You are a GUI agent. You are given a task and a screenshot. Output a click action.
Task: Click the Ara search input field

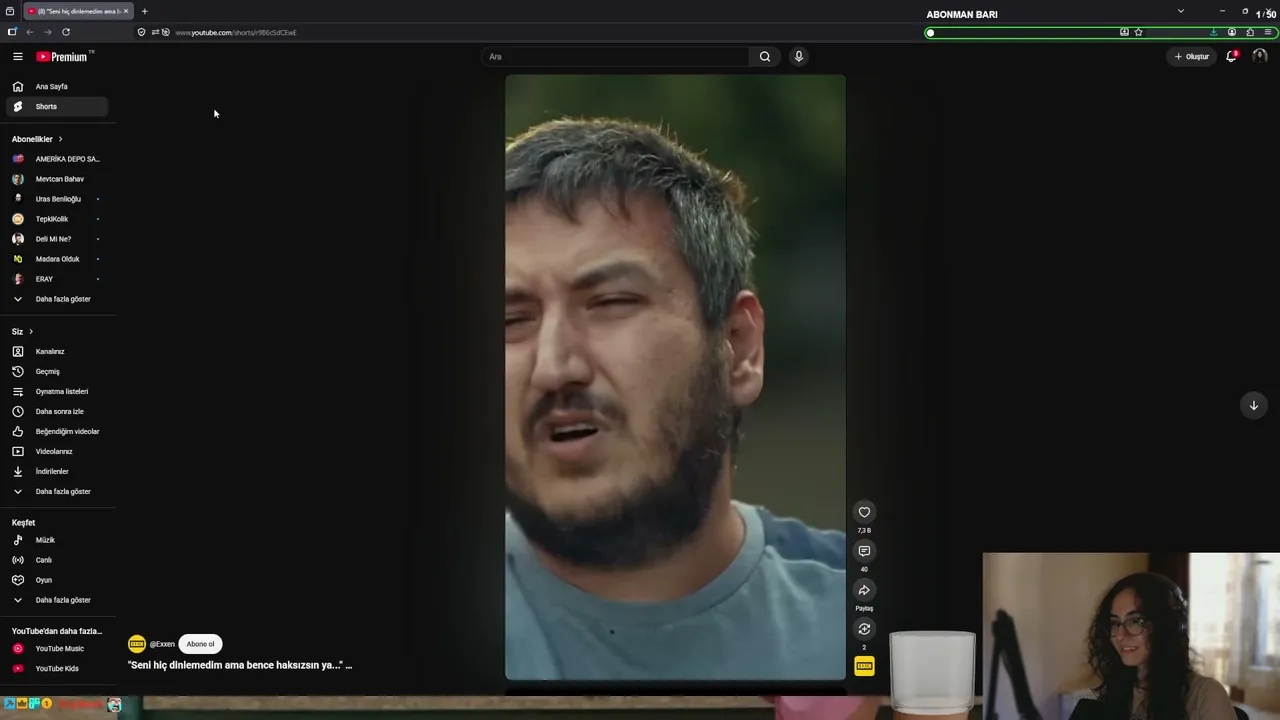click(x=615, y=57)
